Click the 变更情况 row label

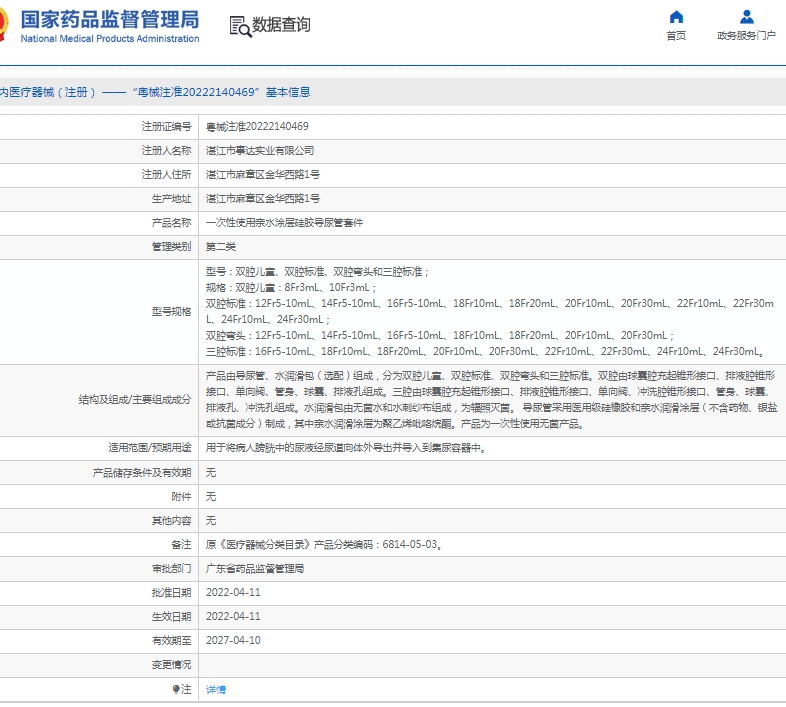pos(171,665)
